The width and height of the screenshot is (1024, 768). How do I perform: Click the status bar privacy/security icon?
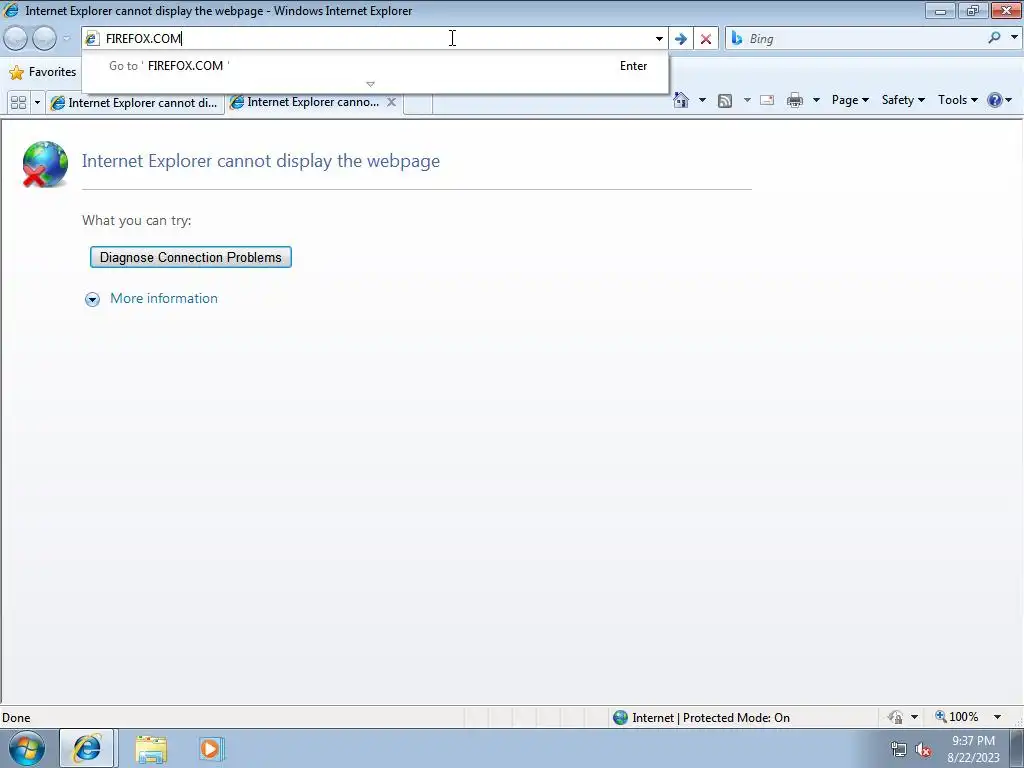click(x=895, y=717)
